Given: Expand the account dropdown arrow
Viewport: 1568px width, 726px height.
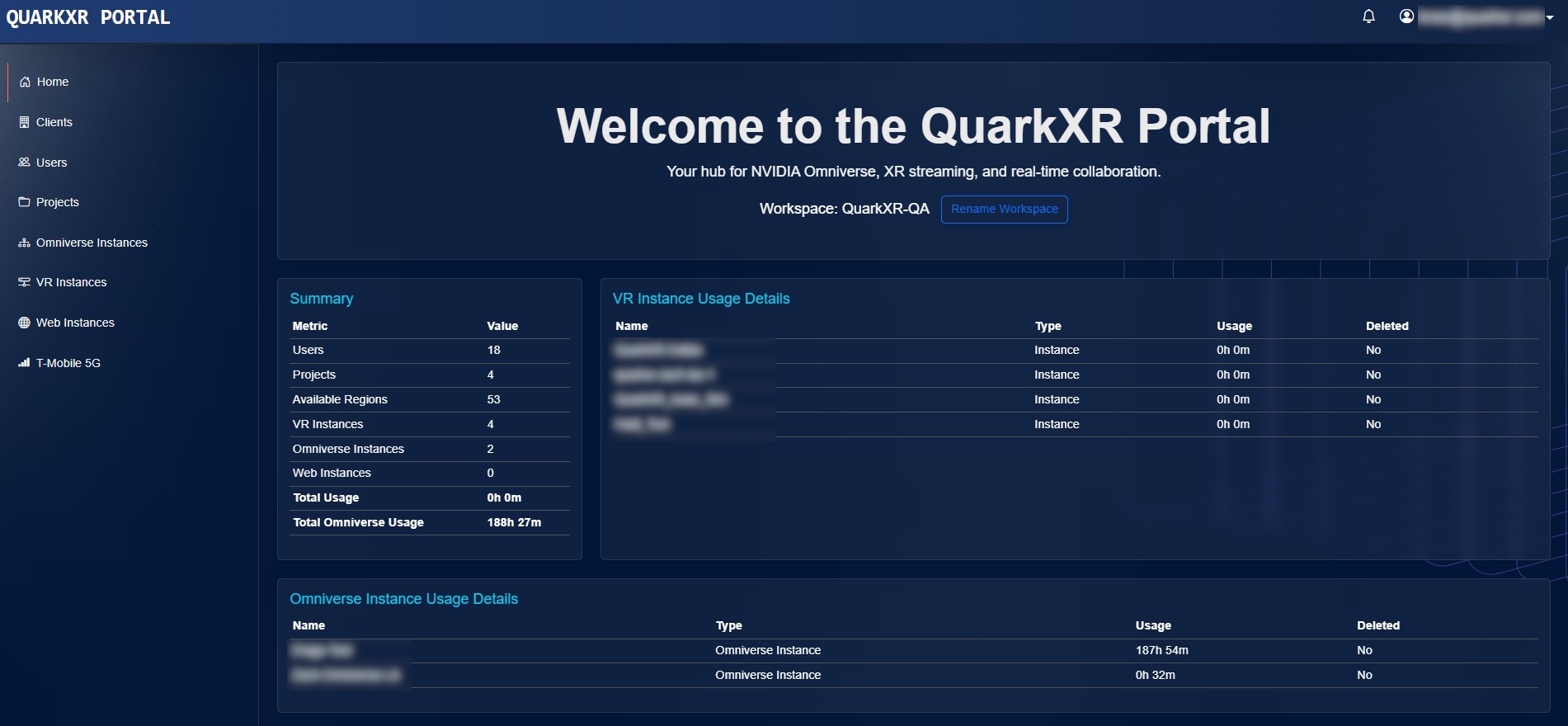Looking at the screenshot, I should (x=1550, y=17).
